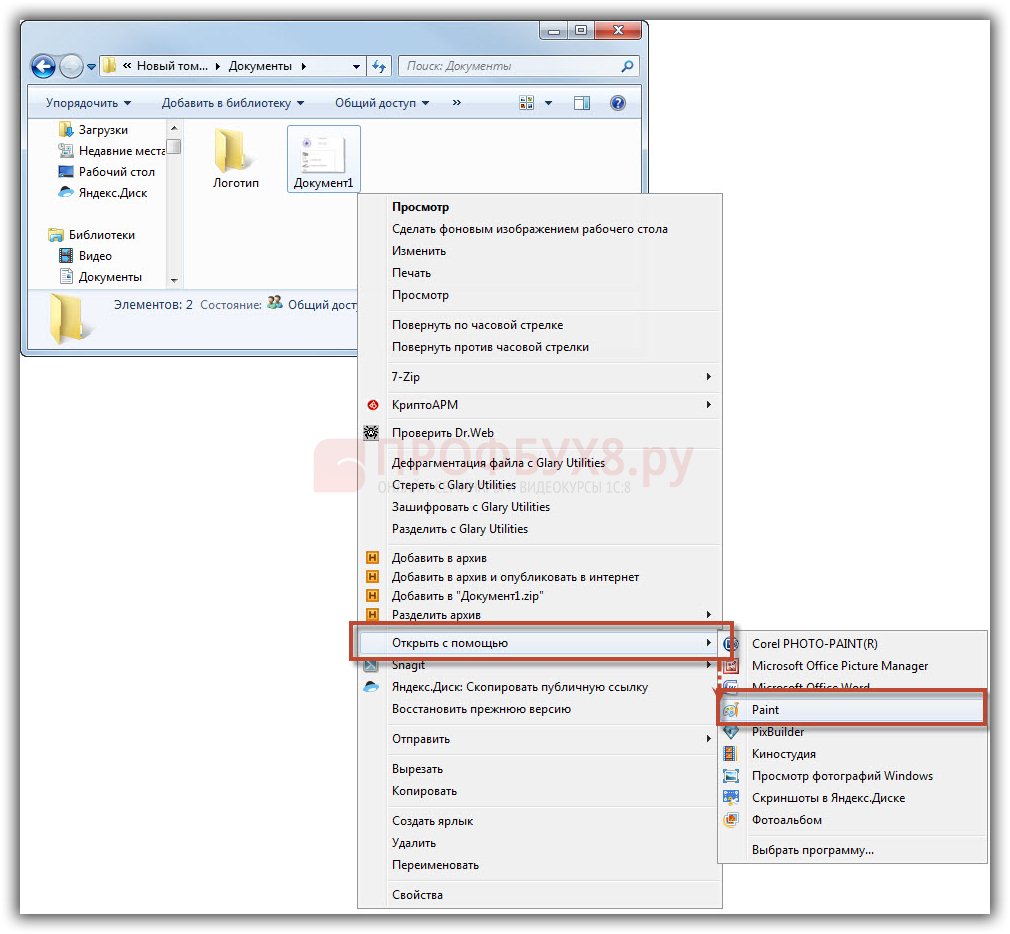This screenshot has height=934, width=1010.
Task: Choose Свойства in the context menu
Action: (x=417, y=895)
